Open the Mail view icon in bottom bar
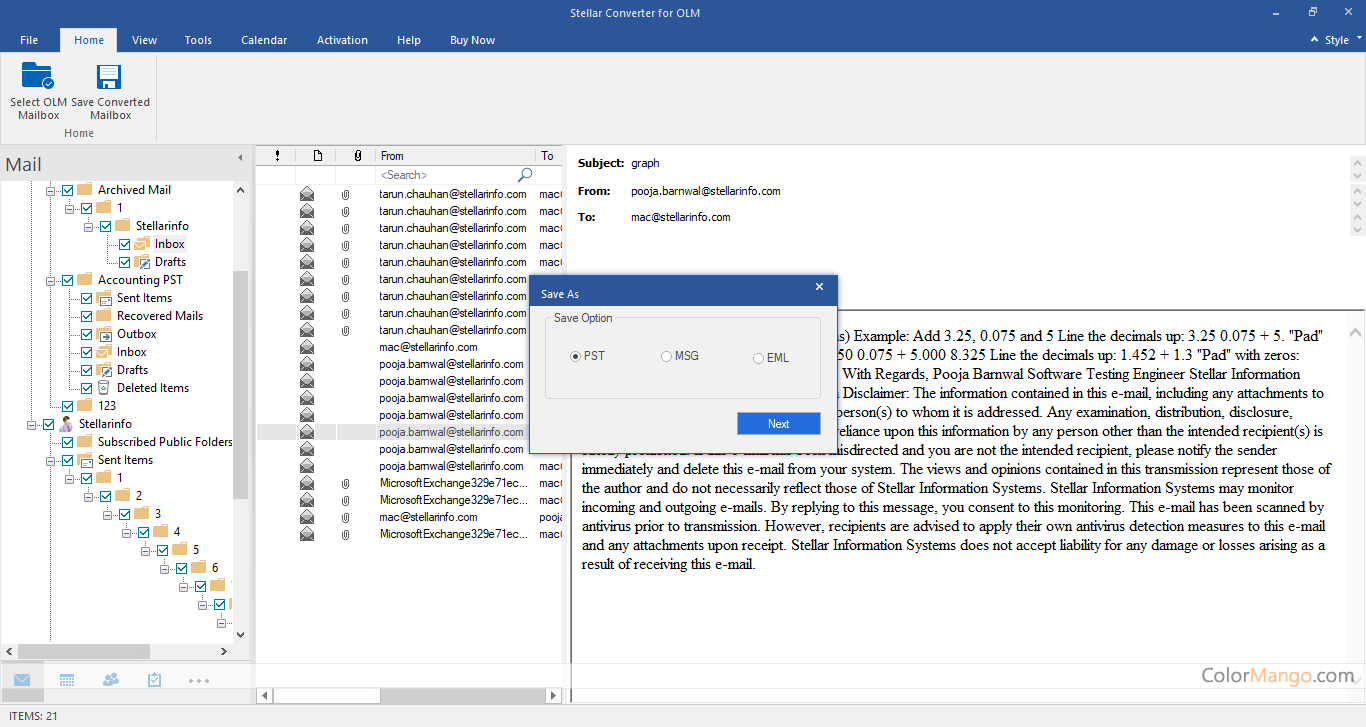This screenshot has height=727, width=1366. (x=22, y=680)
